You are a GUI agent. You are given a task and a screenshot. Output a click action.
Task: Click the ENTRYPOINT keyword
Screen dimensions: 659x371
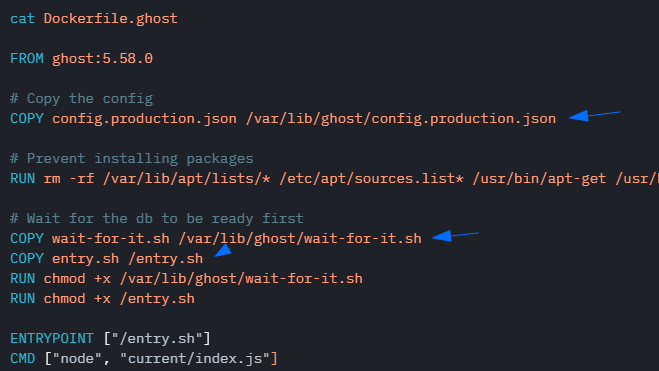point(52,339)
